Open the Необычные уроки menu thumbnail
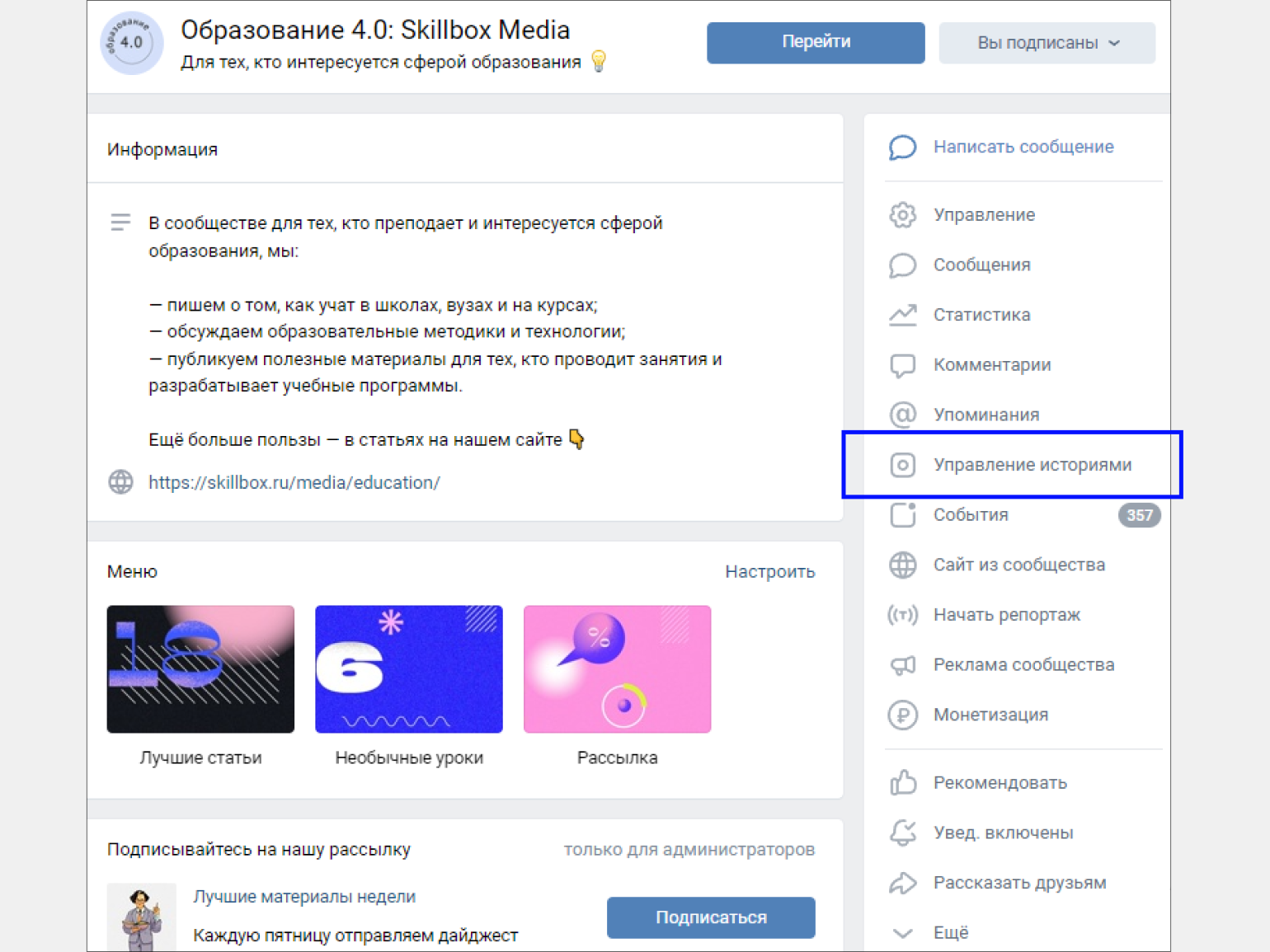Screen dimensions: 1270x952 [409, 669]
